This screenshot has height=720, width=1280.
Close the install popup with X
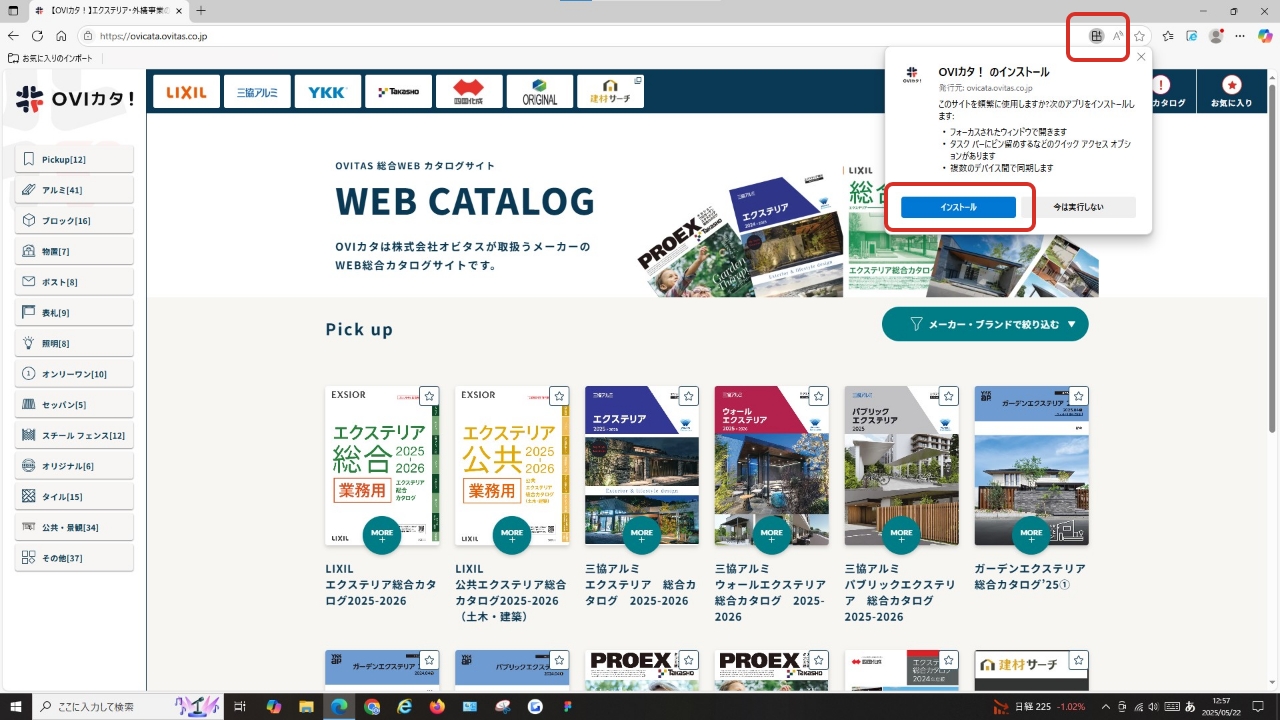coord(1141,57)
